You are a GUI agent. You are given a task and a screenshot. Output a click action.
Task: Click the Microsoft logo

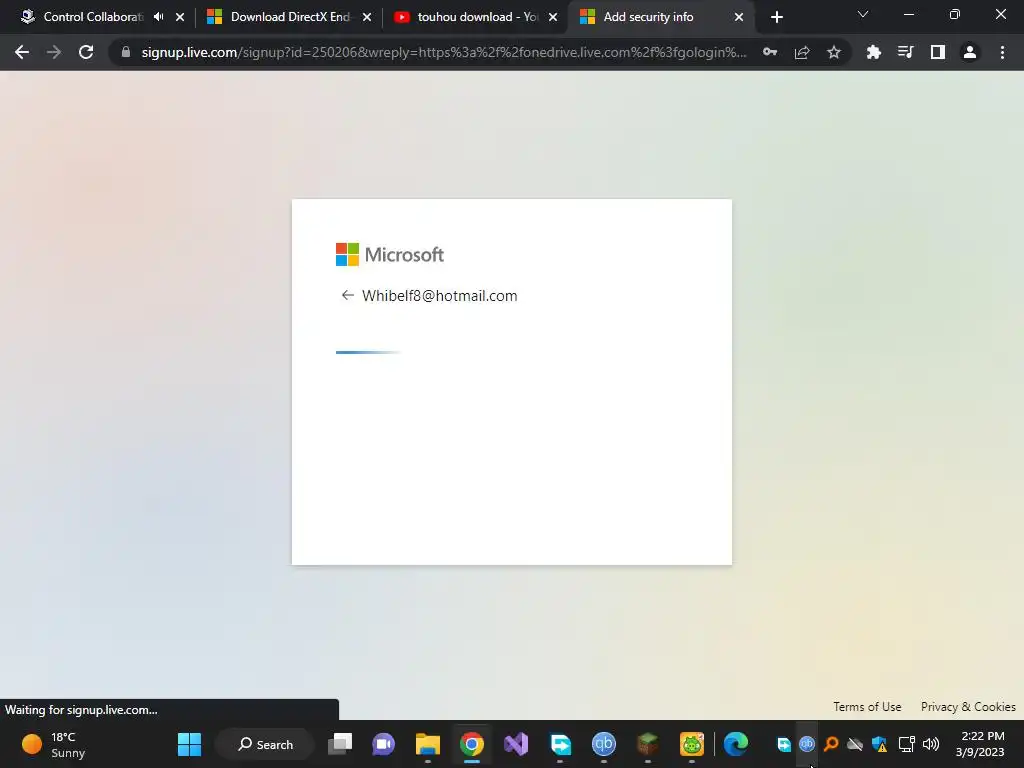coord(390,255)
